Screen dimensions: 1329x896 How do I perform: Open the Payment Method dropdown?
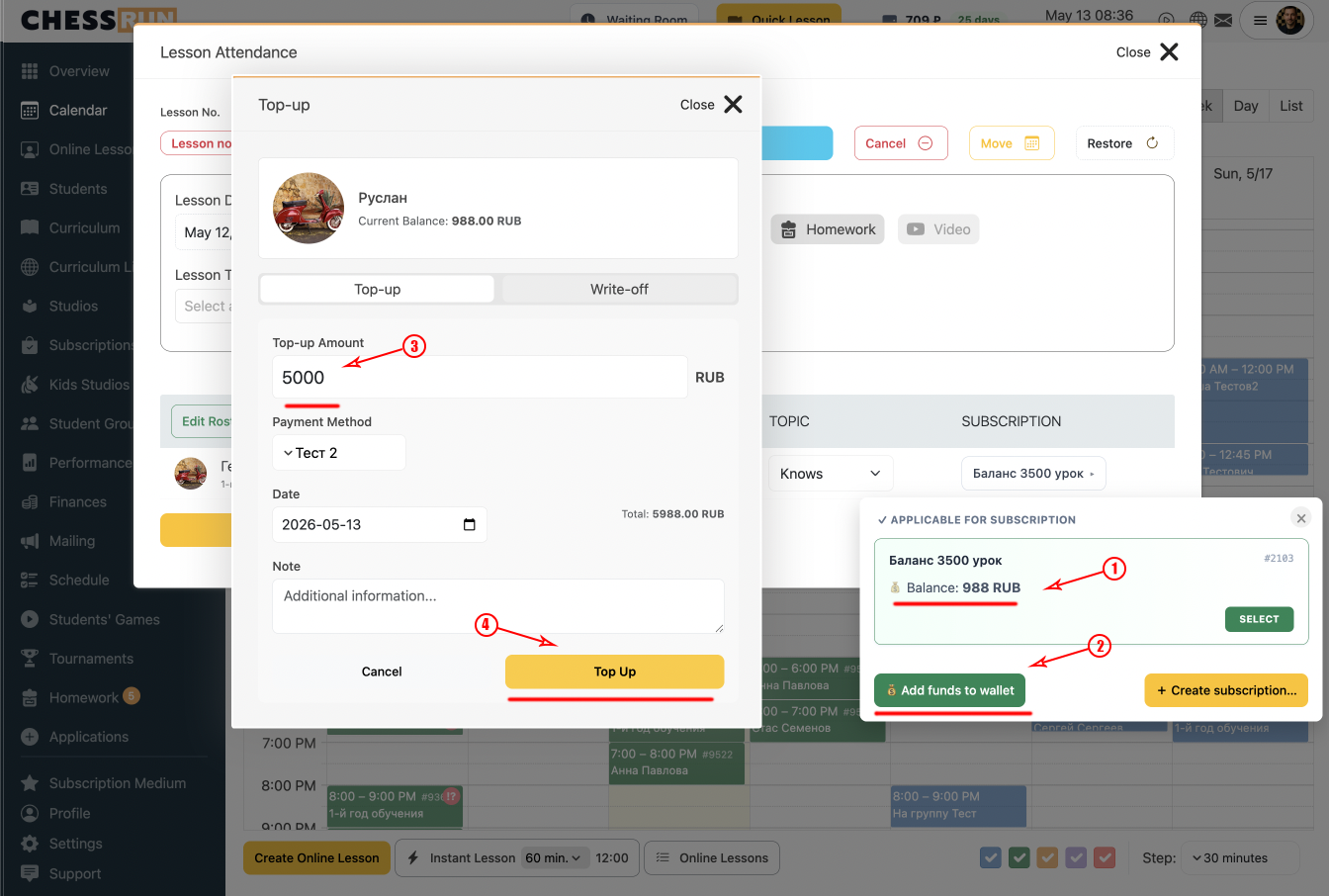point(339,453)
